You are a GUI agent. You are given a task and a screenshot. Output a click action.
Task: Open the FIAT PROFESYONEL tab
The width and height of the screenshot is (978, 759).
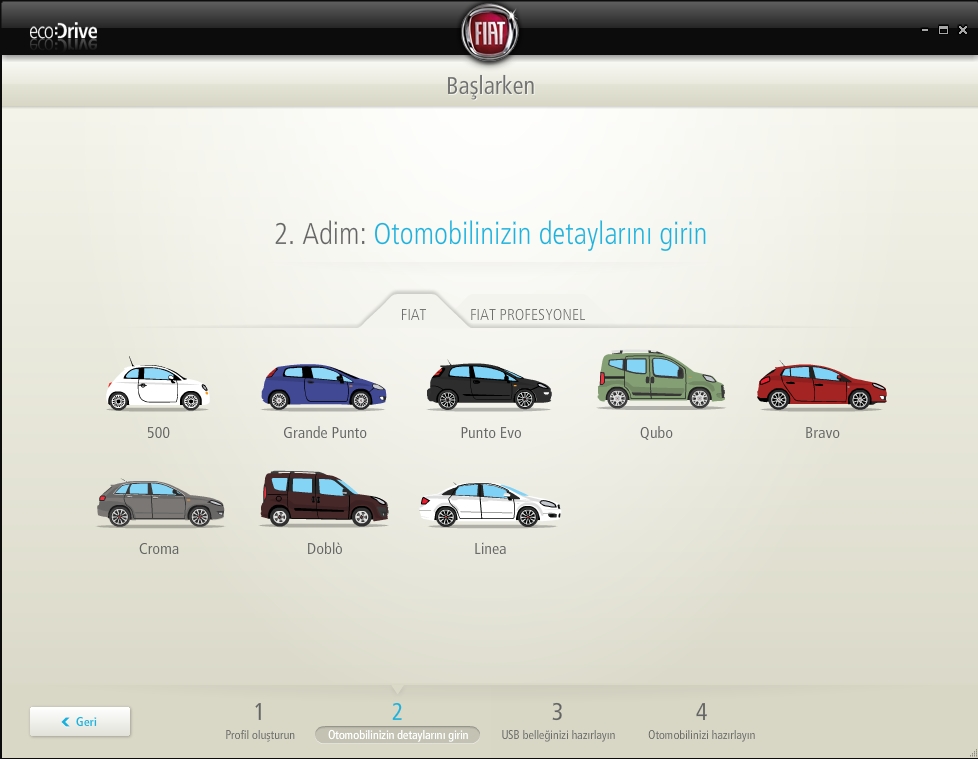[x=528, y=314]
